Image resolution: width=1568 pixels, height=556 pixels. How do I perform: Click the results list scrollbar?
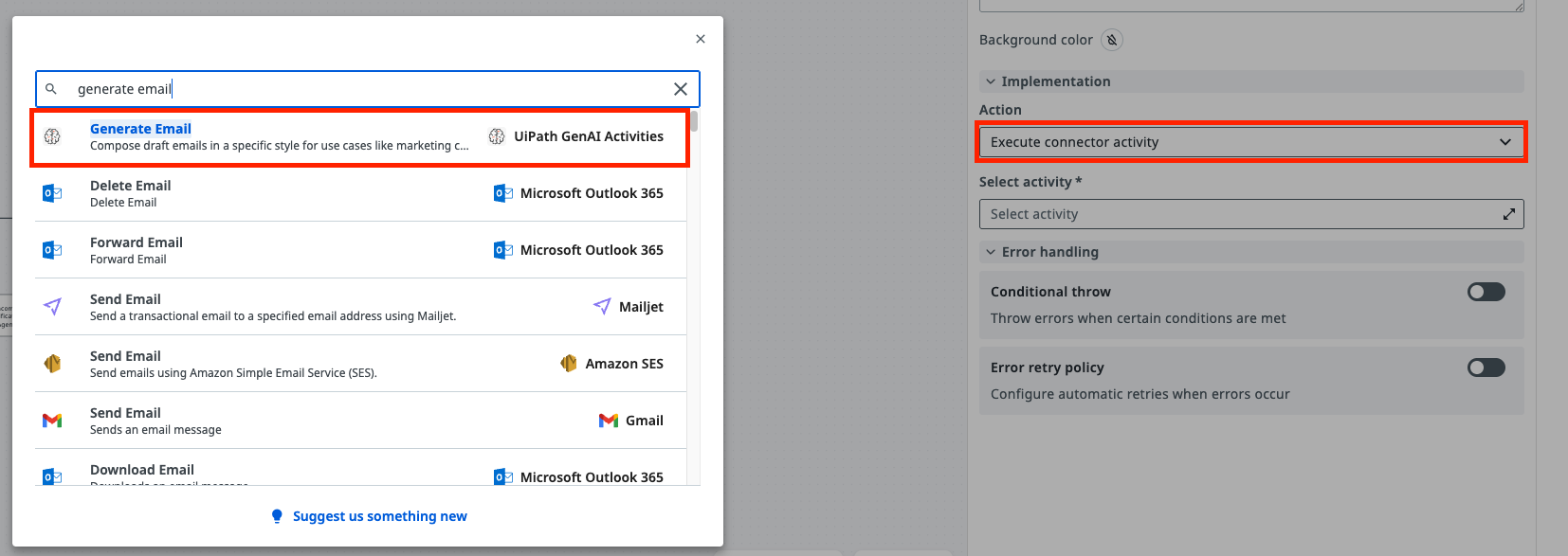[x=694, y=121]
